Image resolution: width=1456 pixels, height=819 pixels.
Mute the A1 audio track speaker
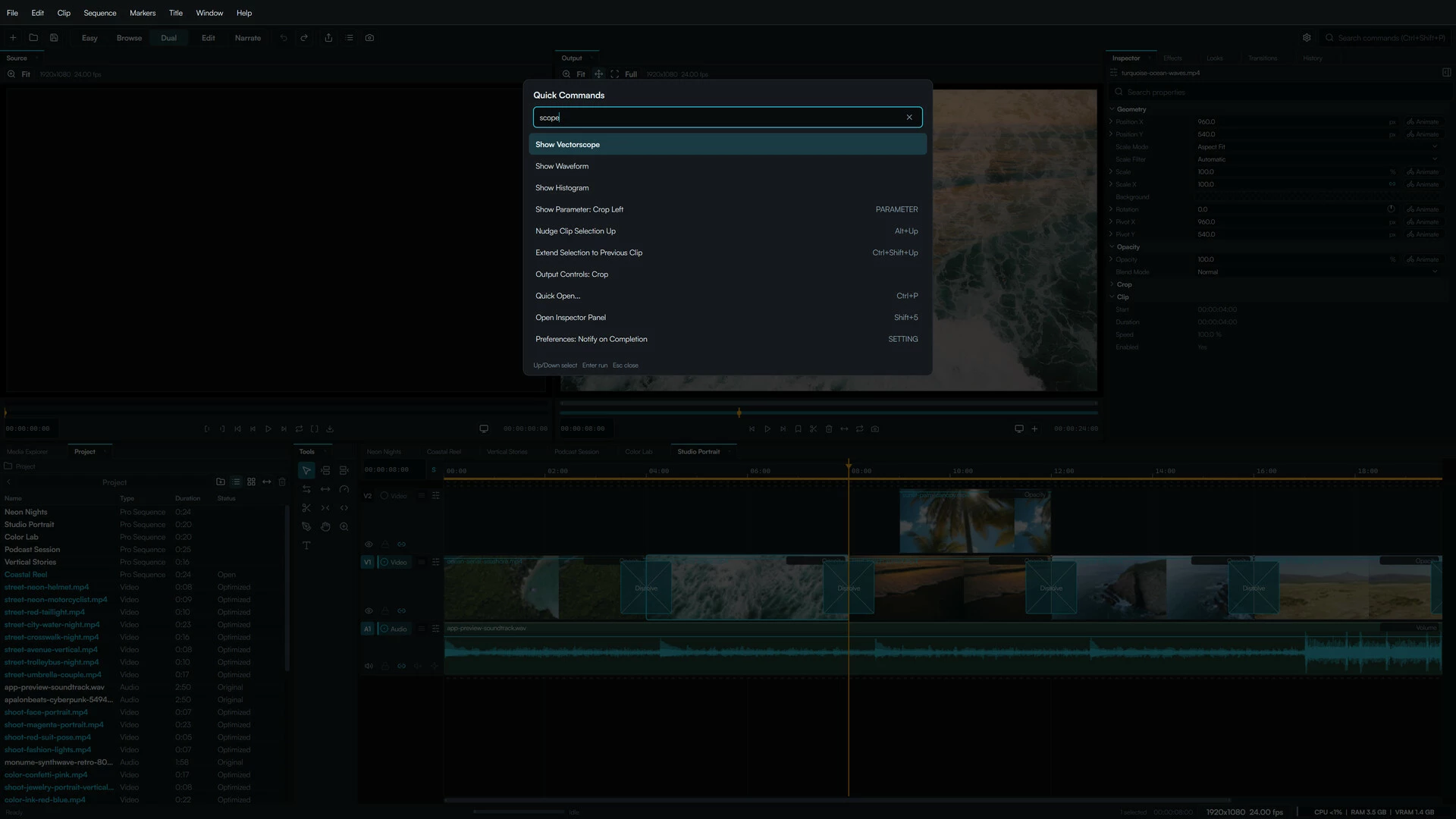tap(369, 667)
